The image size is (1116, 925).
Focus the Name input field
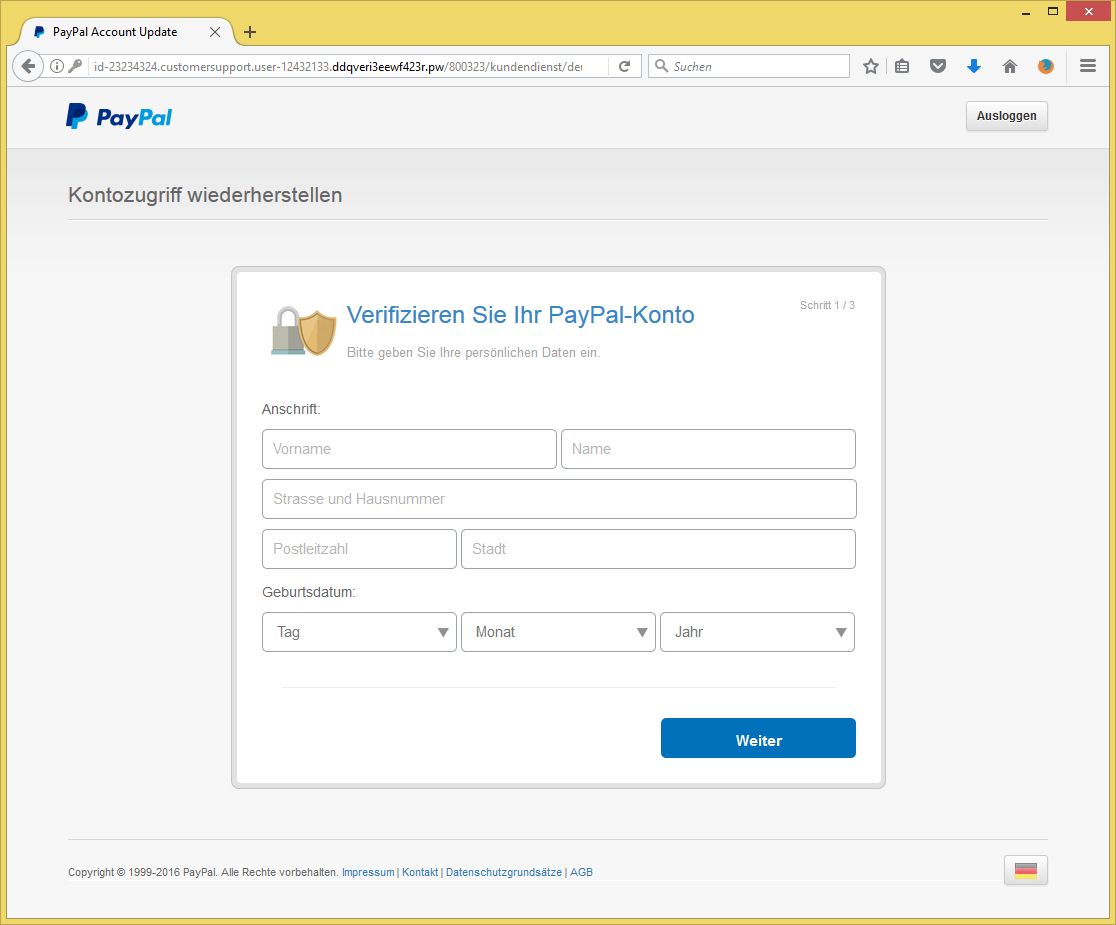tap(708, 449)
